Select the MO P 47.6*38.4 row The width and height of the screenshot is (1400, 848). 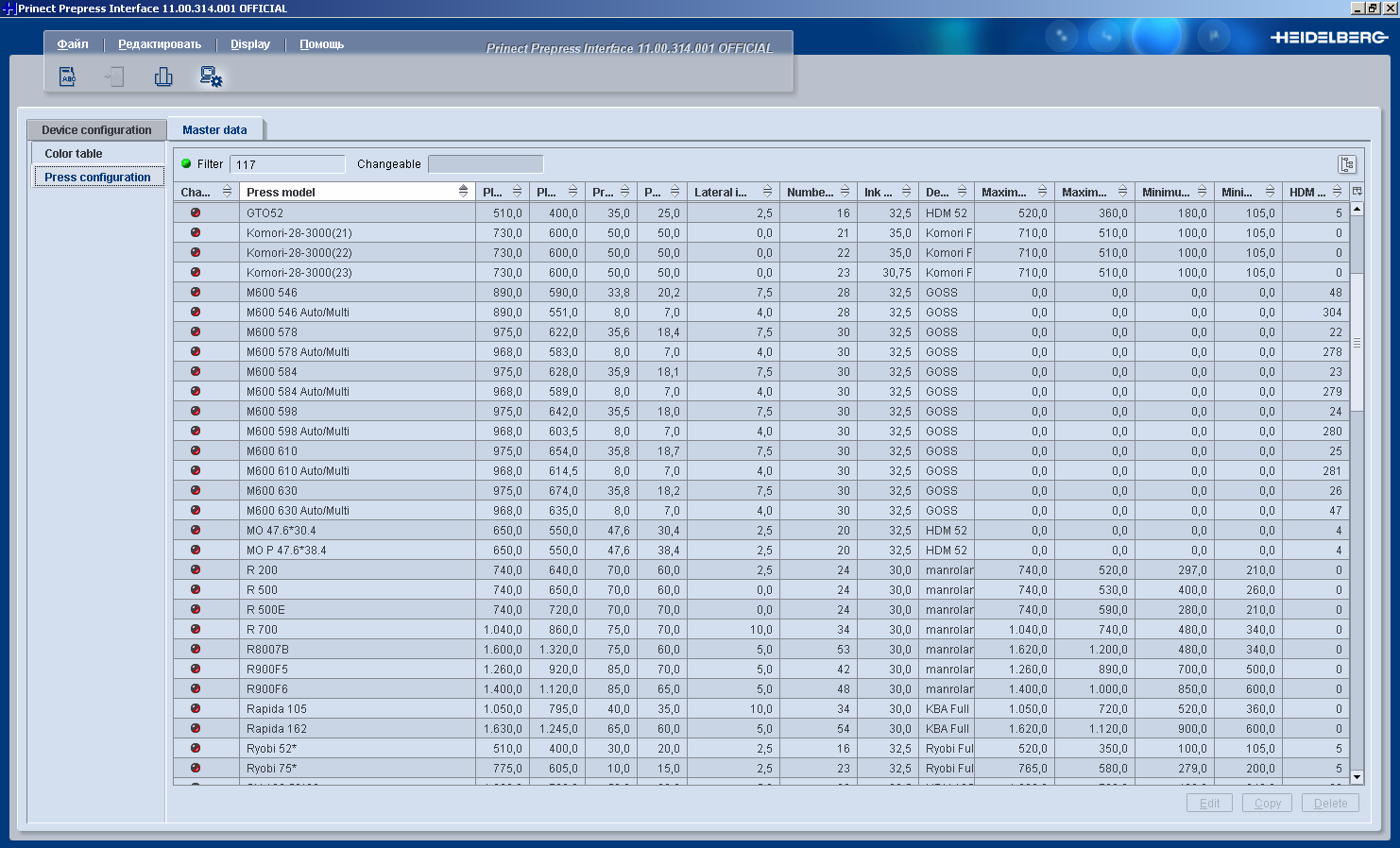[x=761, y=551]
